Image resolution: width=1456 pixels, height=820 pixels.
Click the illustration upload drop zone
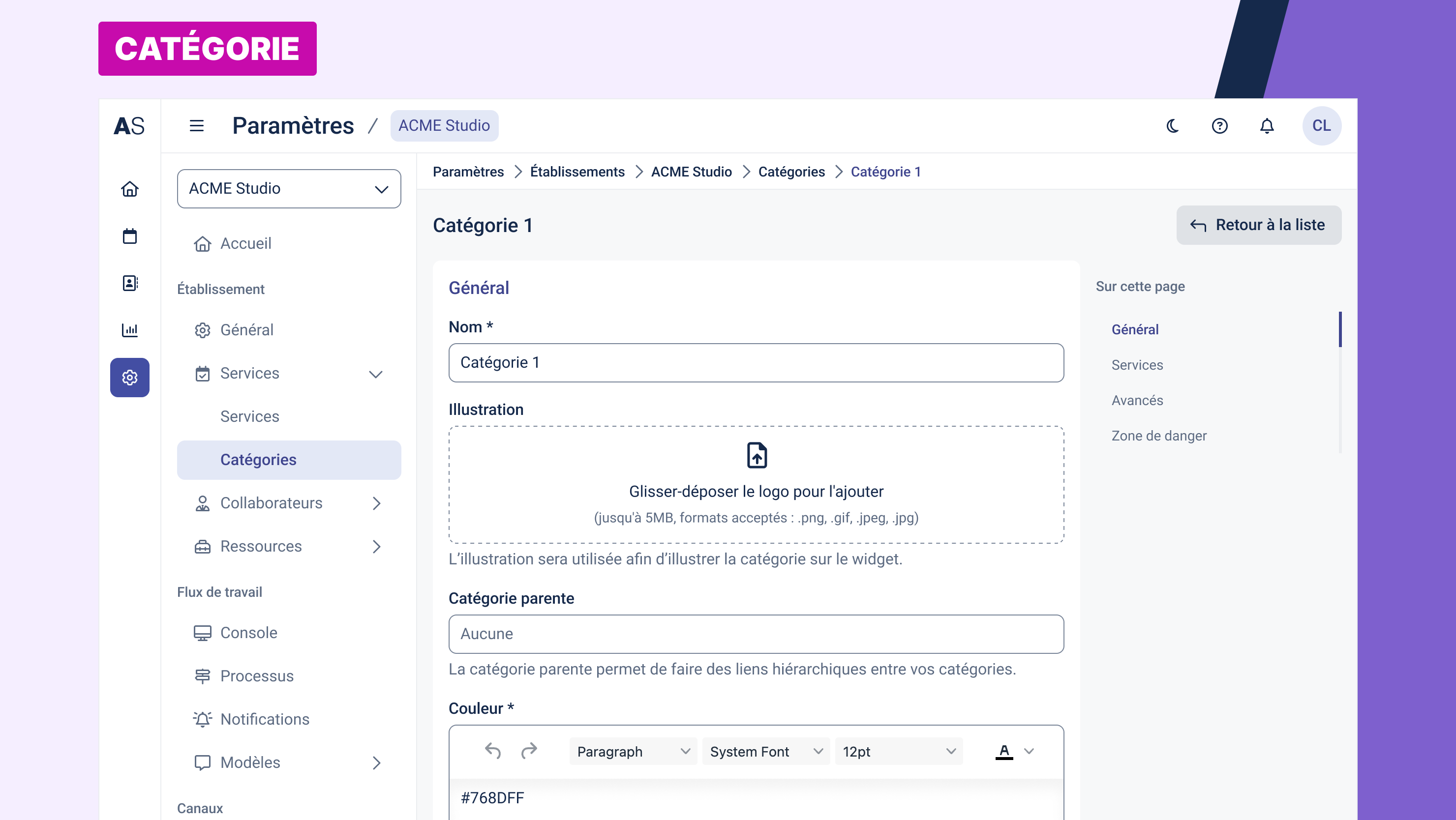click(756, 485)
